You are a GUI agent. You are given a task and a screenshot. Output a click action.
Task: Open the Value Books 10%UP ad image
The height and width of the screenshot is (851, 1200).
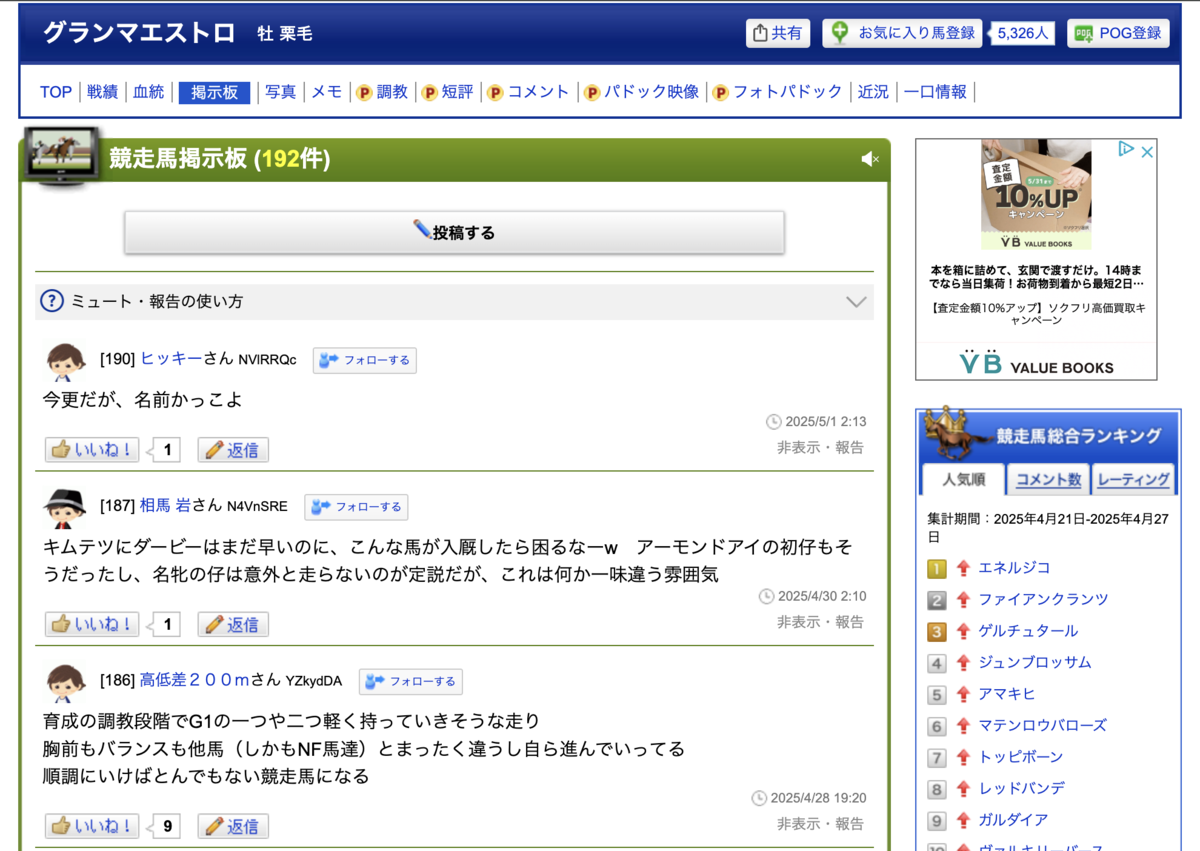pos(1036,194)
